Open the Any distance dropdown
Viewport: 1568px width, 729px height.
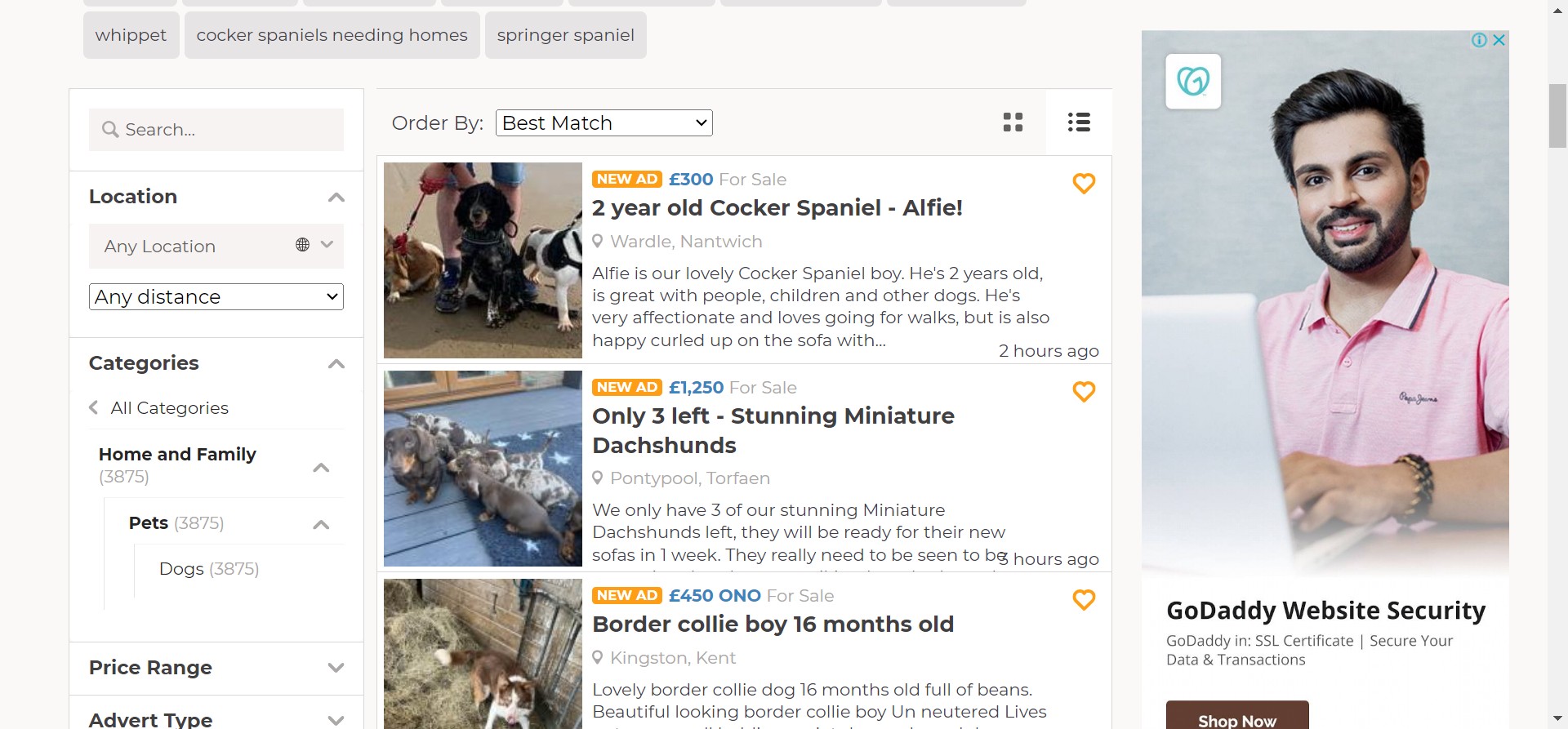(216, 297)
